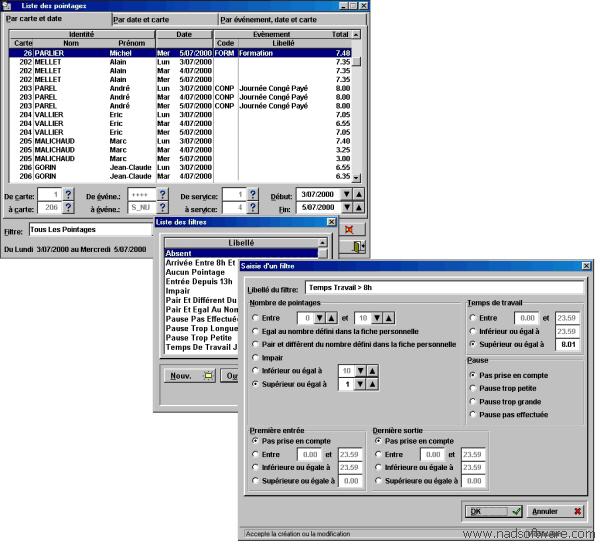Screen dimensions: 600x545
Task: Click the Carte column header
Action: tap(22, 43)
